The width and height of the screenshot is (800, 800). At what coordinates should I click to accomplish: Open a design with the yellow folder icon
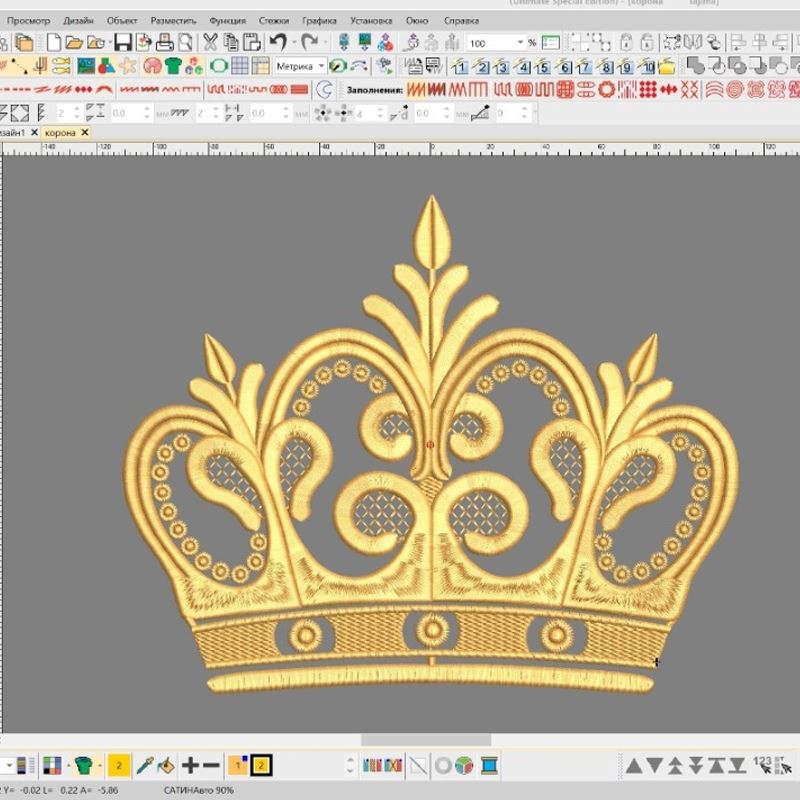tap(73, 42)
